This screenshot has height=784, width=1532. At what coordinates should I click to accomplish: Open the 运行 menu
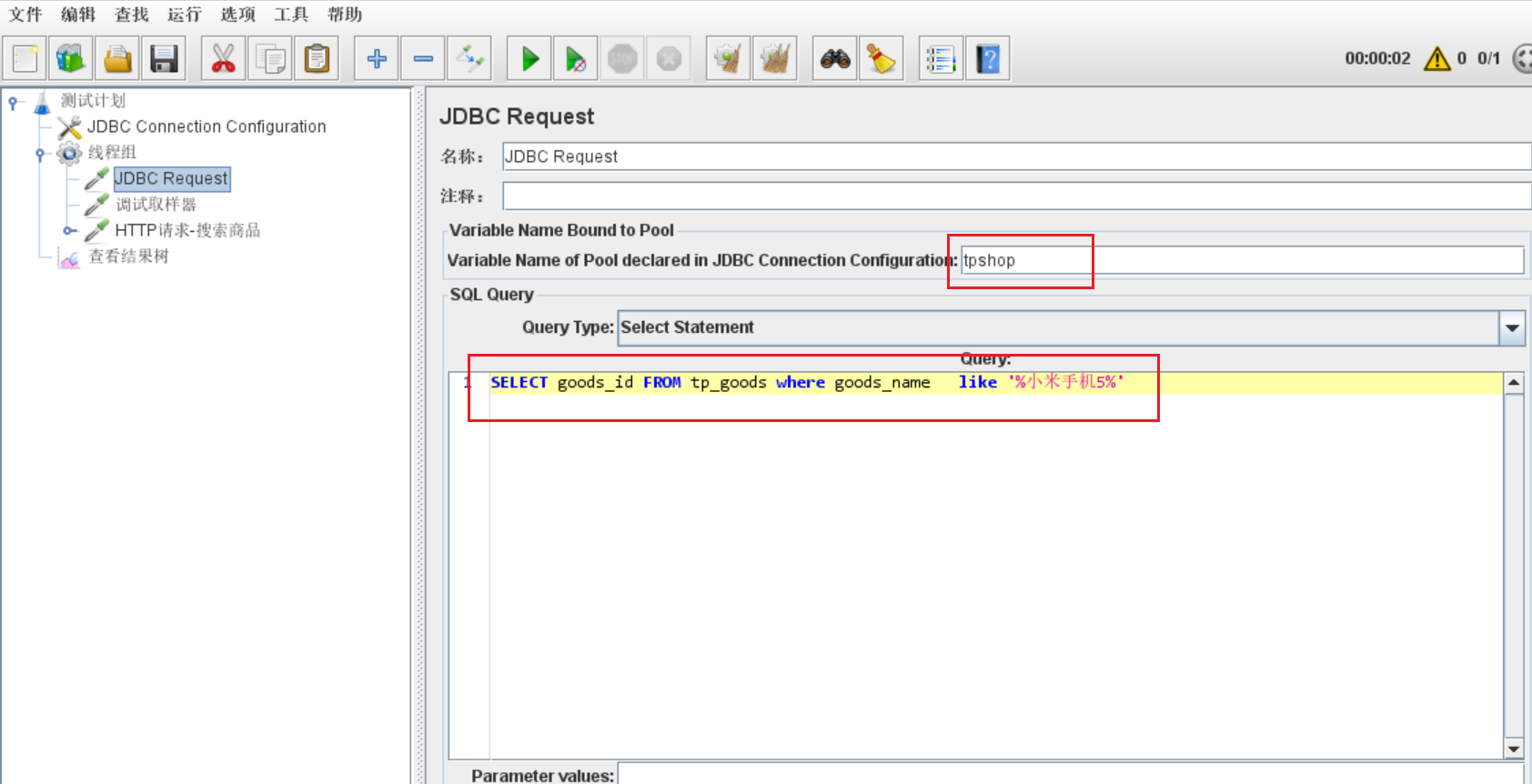[x=185, y=15]
